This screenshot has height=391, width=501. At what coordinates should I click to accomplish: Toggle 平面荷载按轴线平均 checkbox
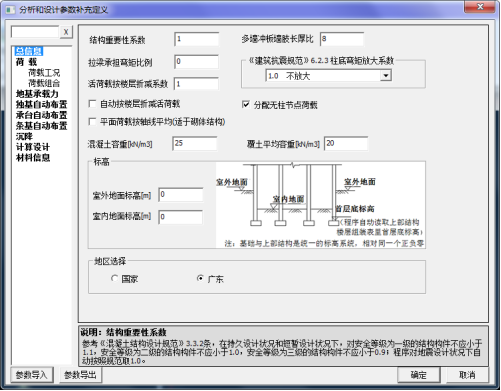tap(92, 122)
